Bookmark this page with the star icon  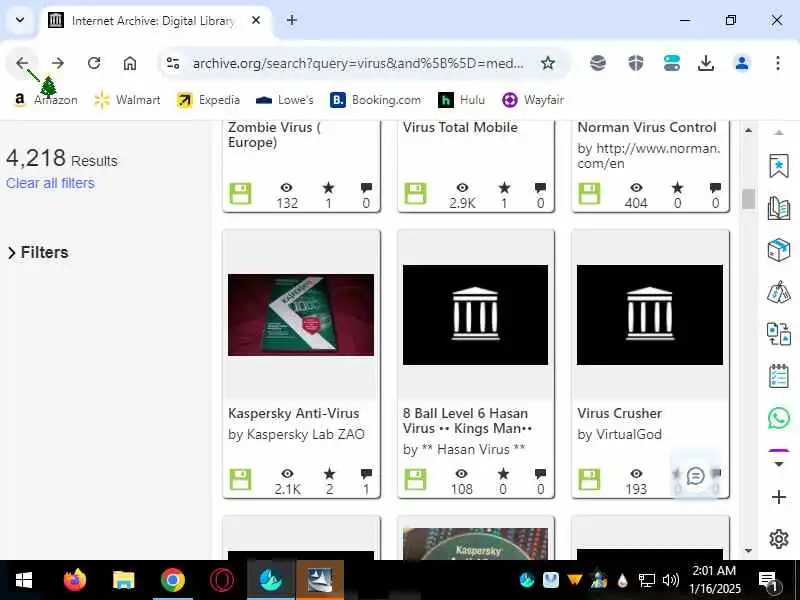(x=548, y=63)
